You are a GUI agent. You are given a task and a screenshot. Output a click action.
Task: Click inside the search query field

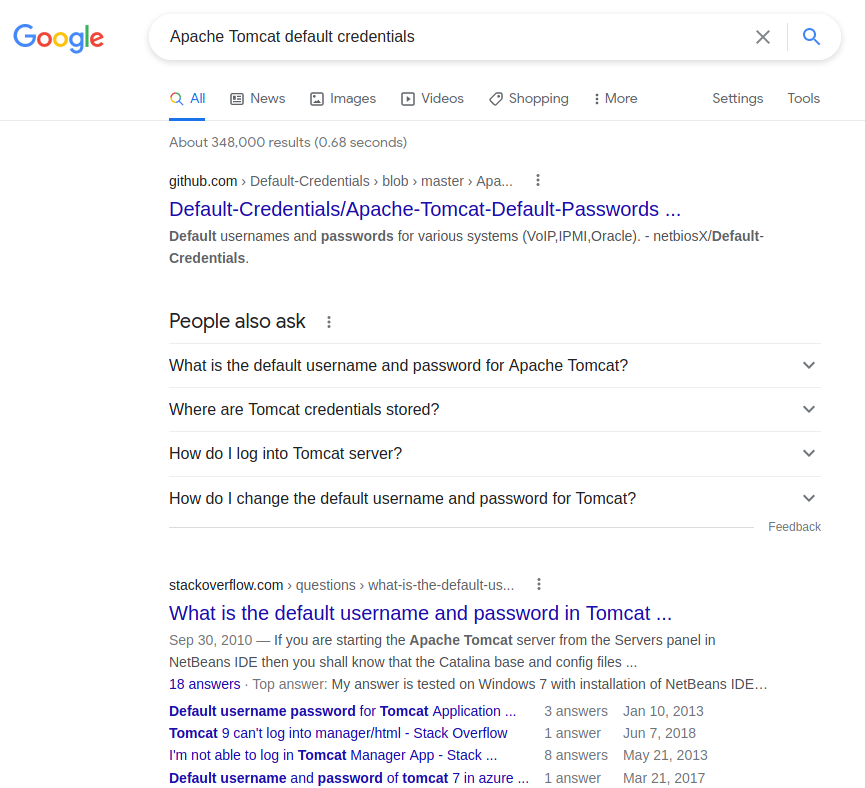tap(450, 37)
